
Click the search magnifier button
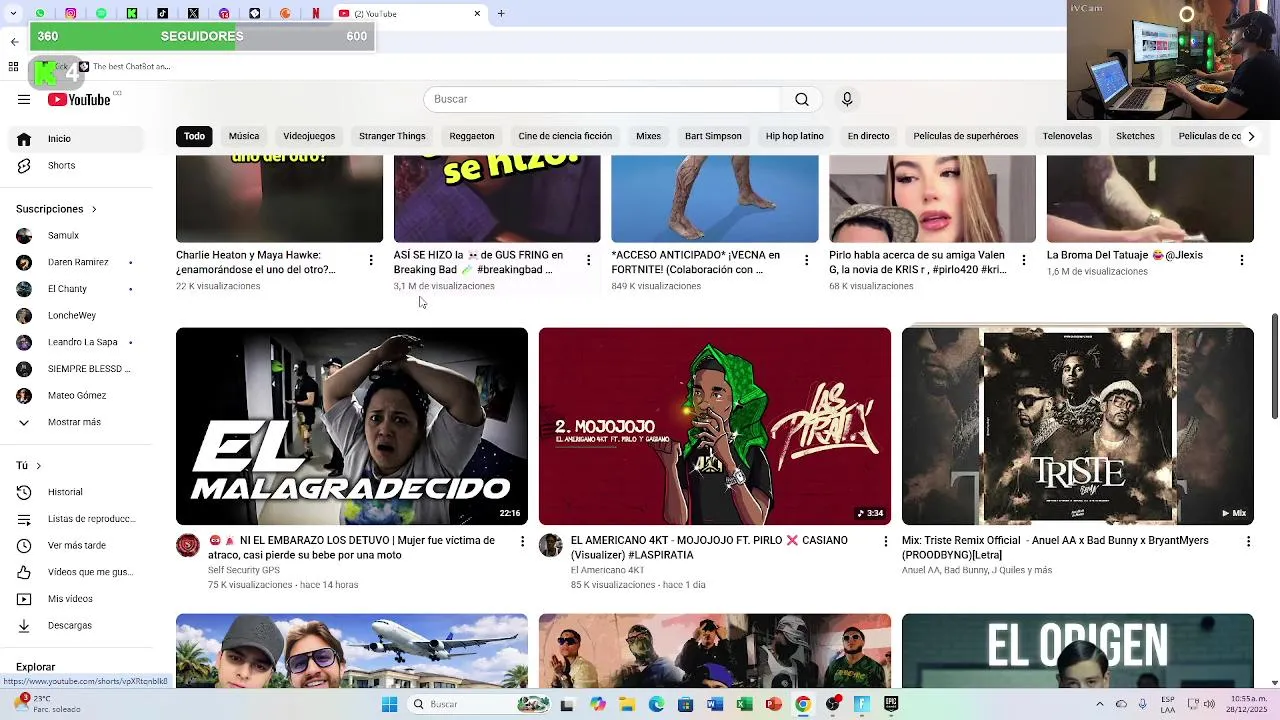pos(801,99)
